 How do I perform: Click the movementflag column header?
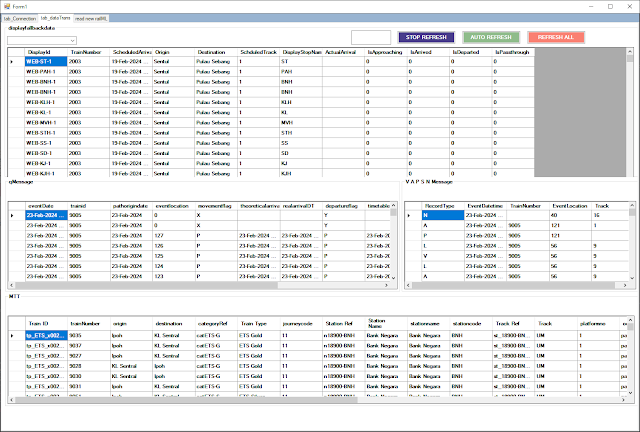(x=216, y=206)
